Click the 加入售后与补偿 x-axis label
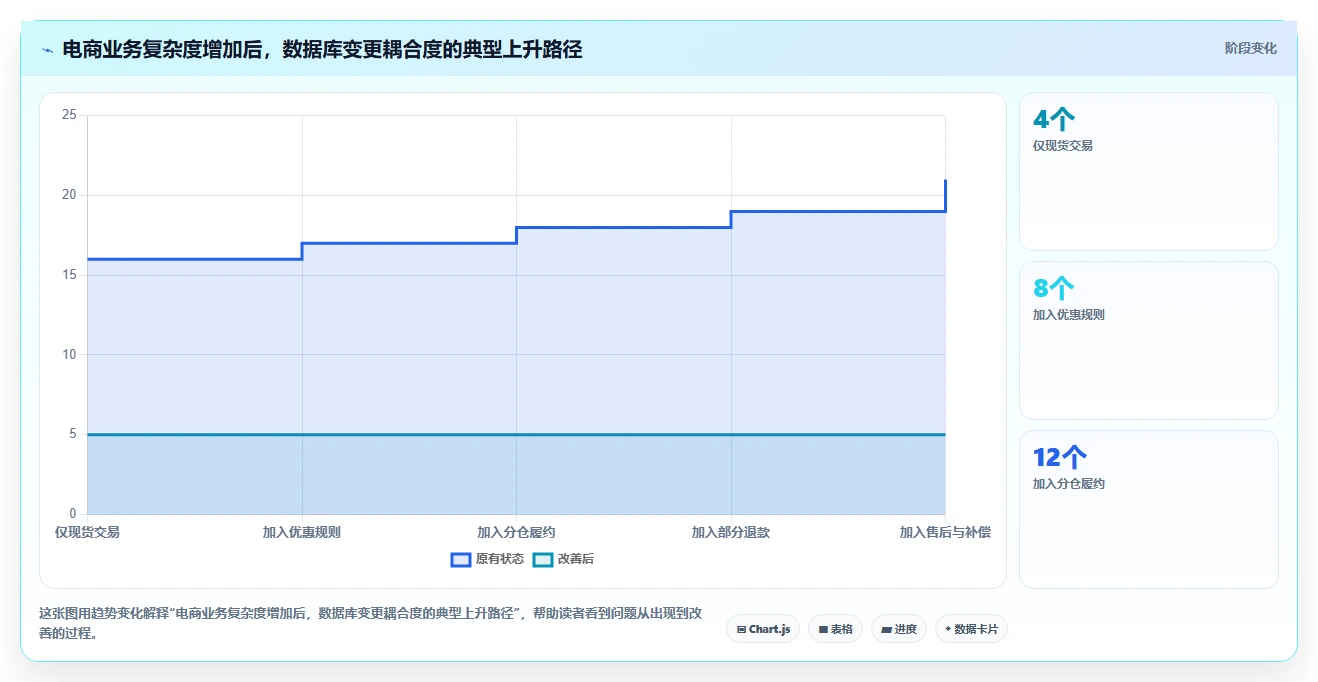The image size is (1318, 682). [x=945, y=532]
